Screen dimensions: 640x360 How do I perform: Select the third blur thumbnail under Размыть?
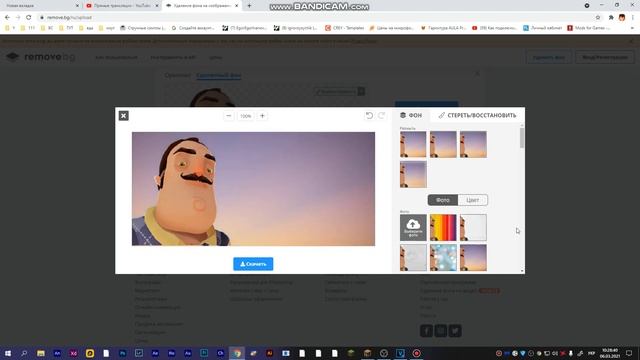473,144
